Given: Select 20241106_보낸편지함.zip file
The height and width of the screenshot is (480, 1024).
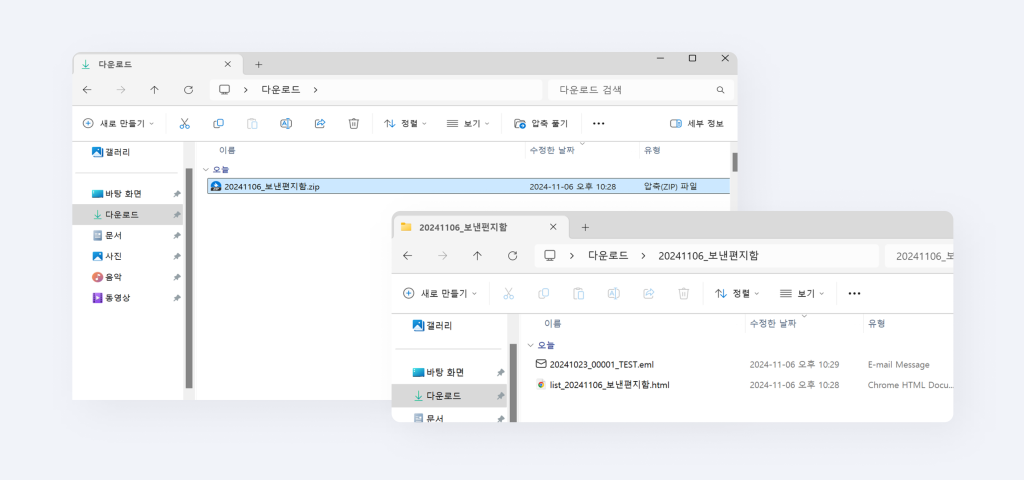Looking at the screenshot, I should click(272, 186).
